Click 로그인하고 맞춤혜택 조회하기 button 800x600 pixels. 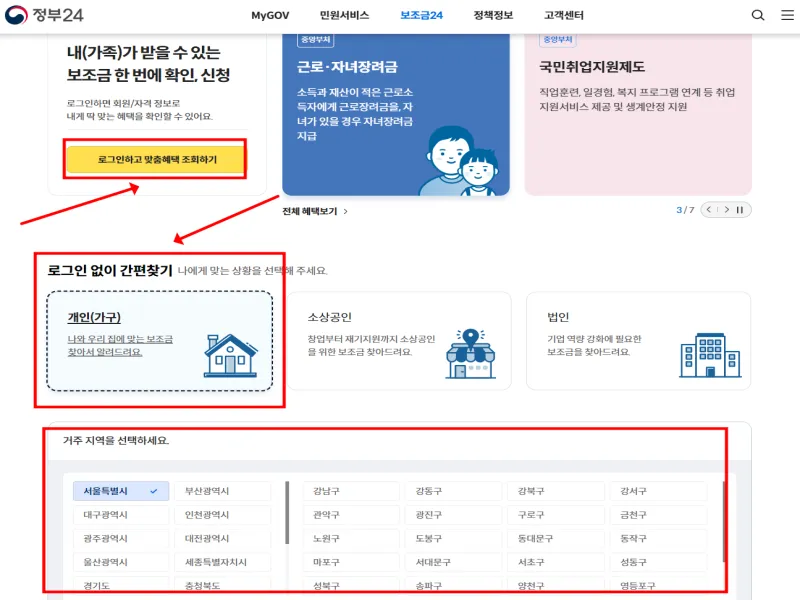(156, 160)
